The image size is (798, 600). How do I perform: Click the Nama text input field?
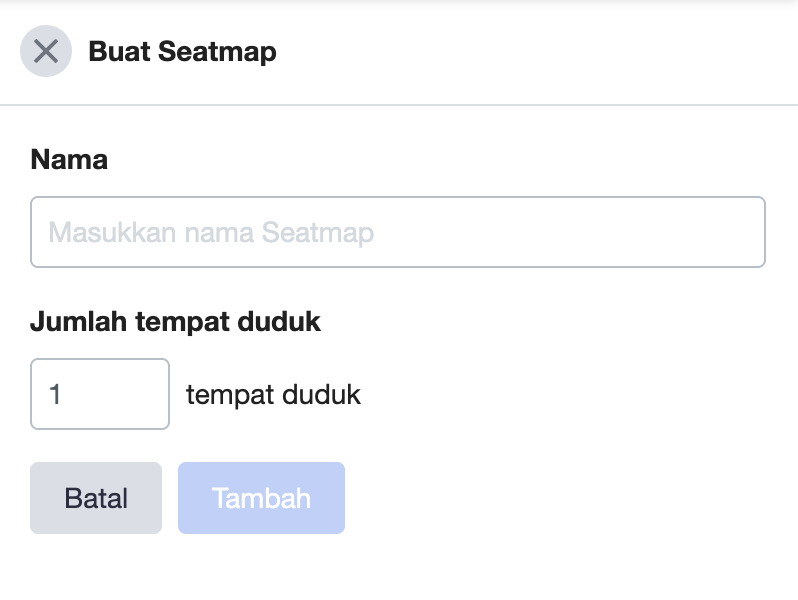[398, 232]
